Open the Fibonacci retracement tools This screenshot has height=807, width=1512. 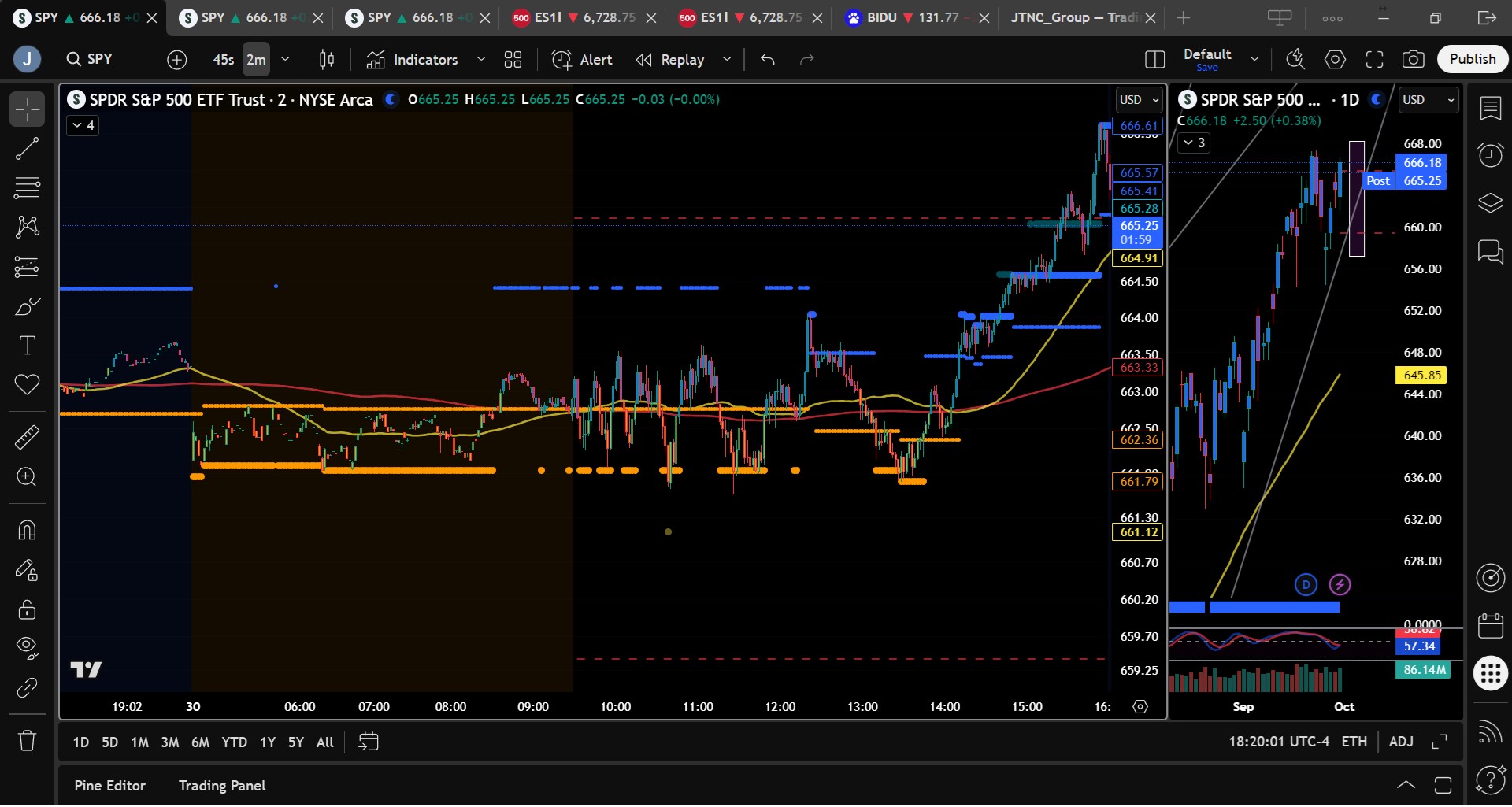pos(27,188)
